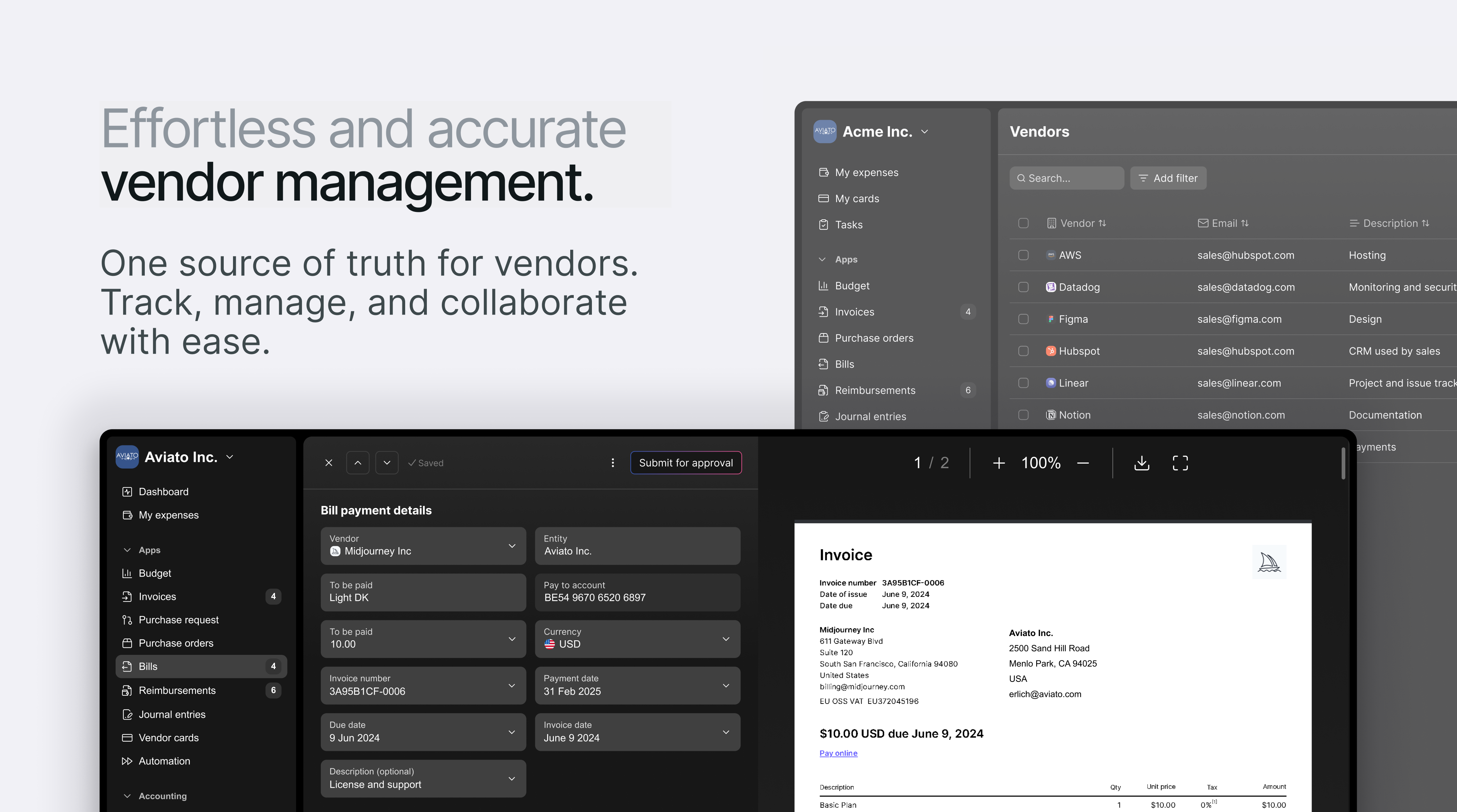Select Vendor cards in sidebar
Viewport: 1457px width, 812px height.
[x=169, y=738]
